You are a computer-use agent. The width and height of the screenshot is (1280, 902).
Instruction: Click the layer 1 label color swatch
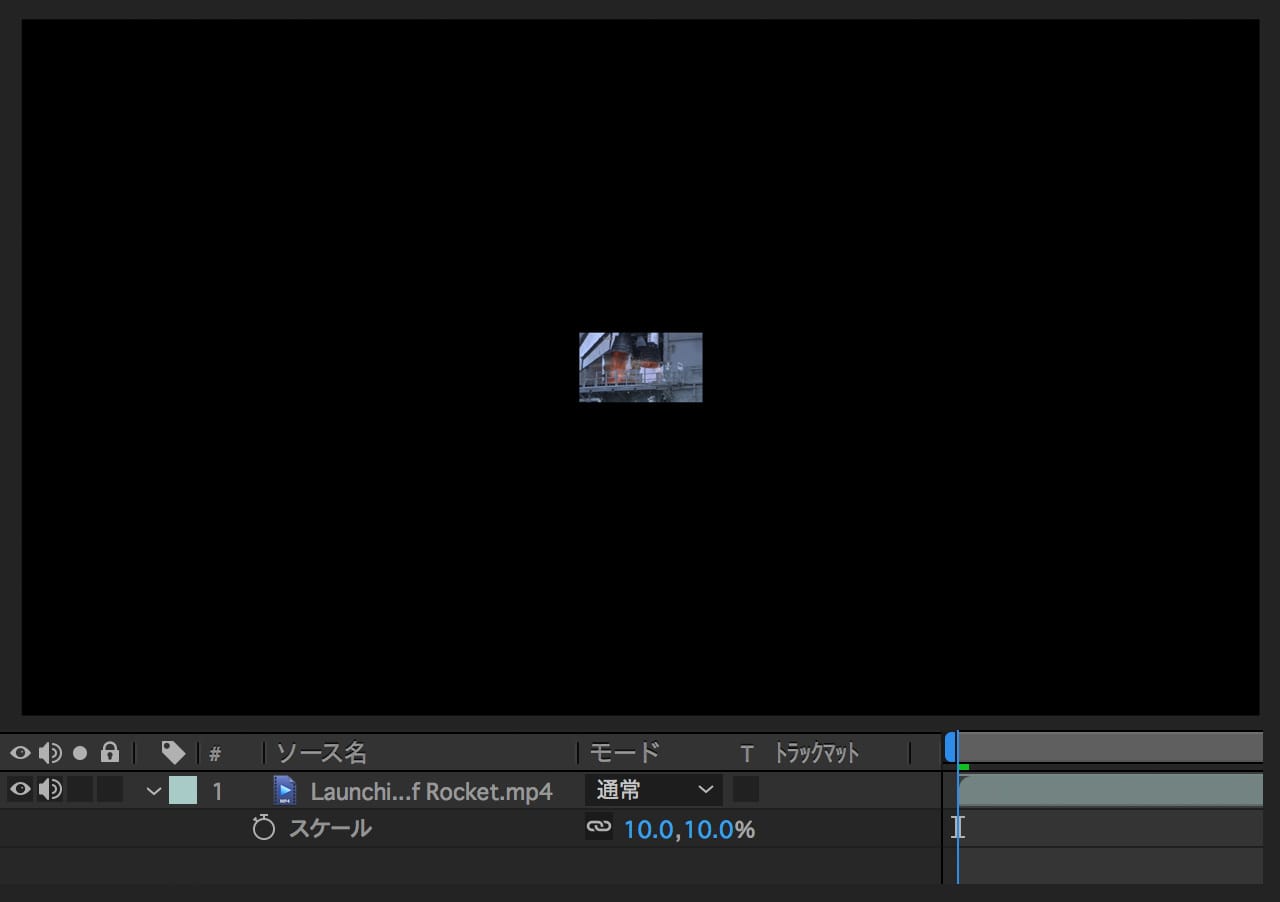point(183,791)
